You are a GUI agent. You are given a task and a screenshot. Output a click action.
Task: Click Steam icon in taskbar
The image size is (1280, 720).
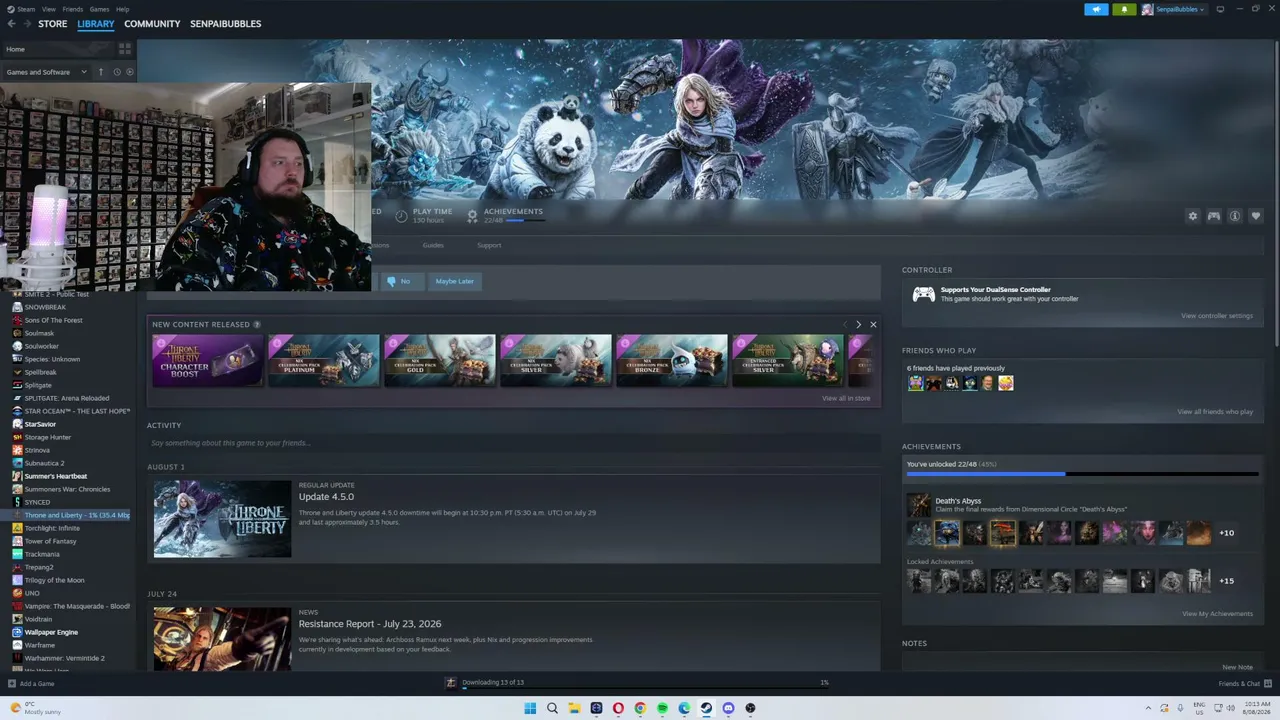tap(706, 708)
